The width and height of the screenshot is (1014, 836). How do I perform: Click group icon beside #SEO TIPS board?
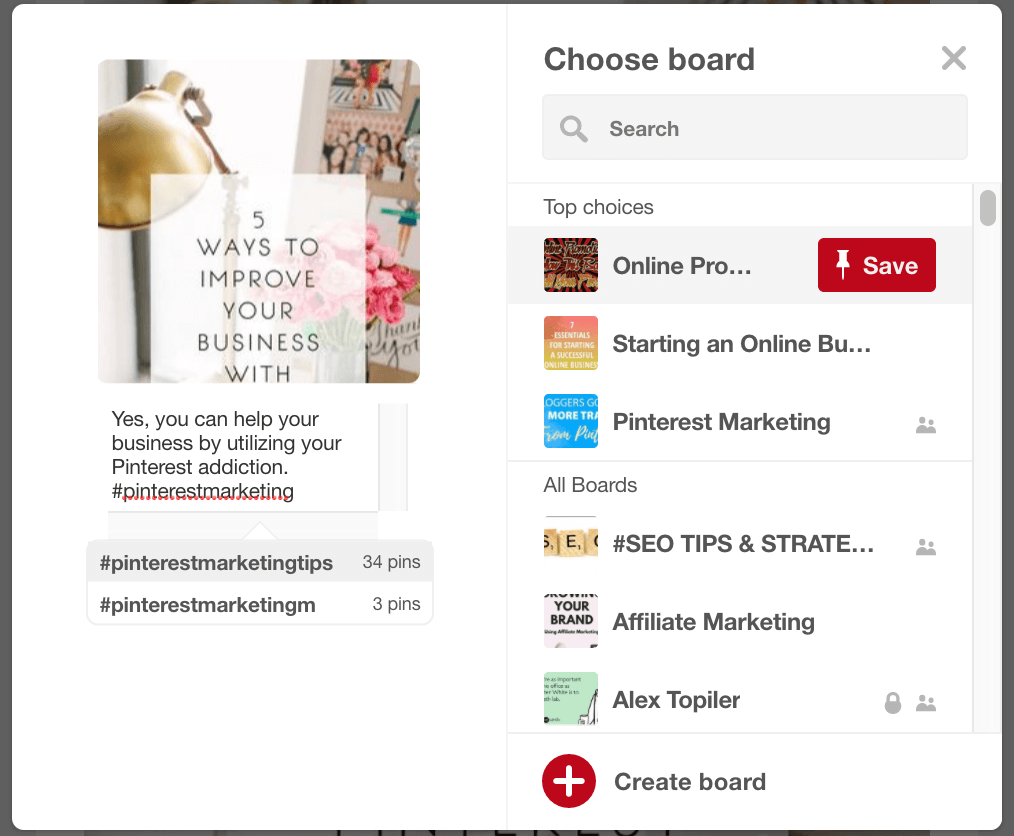[926, 547]
